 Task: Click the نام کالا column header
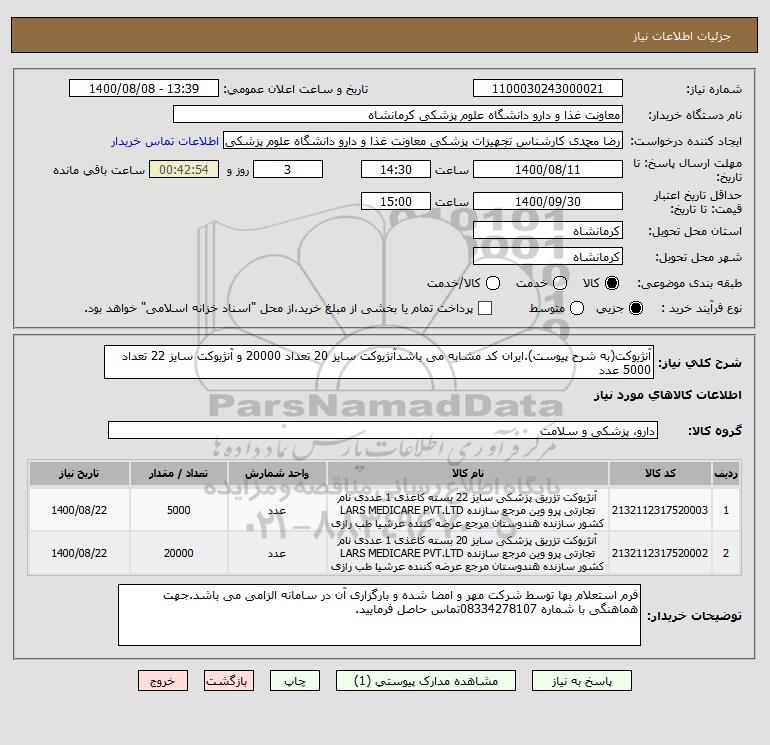[x=468, y=473]
